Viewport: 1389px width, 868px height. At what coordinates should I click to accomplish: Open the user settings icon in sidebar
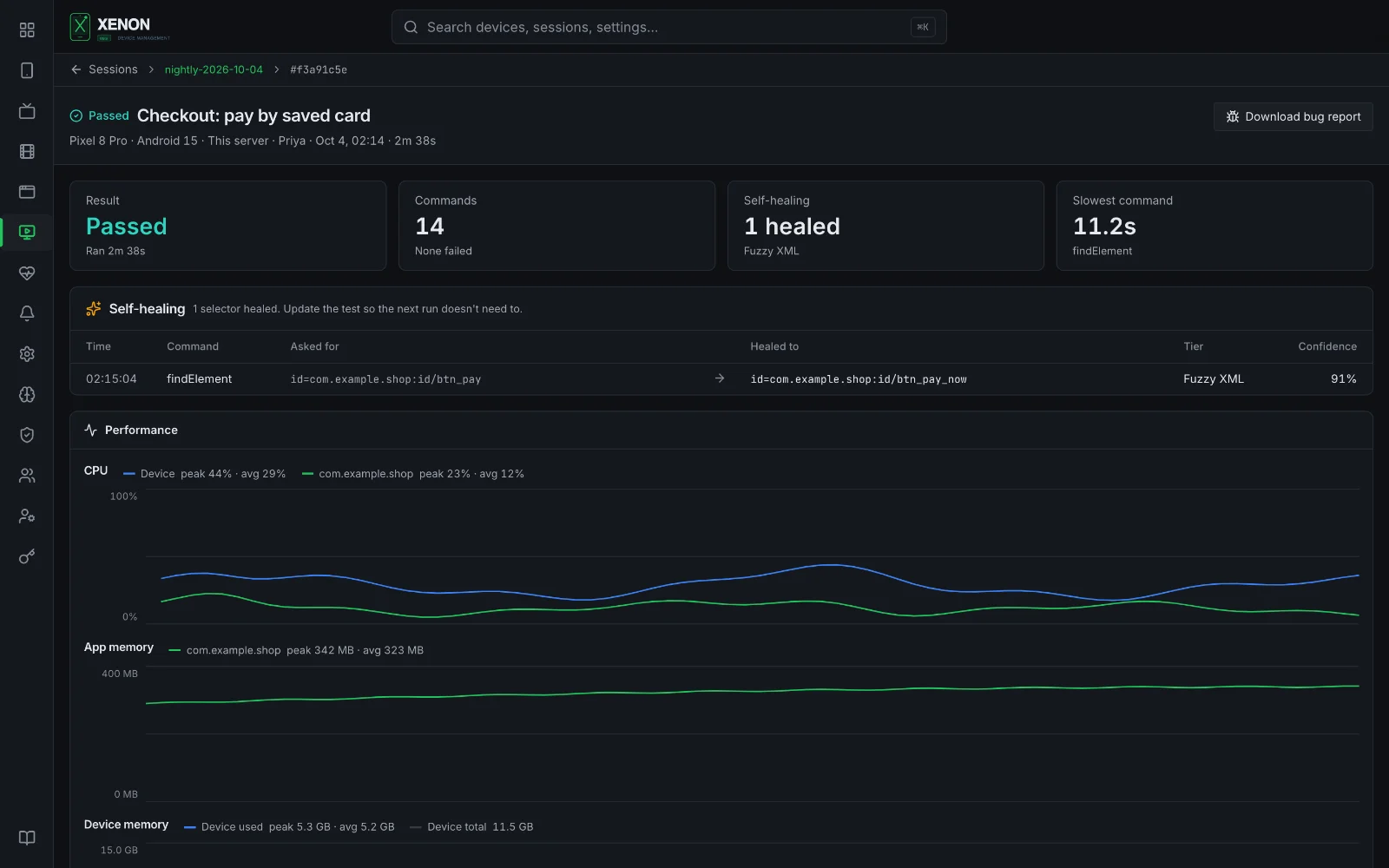tap(27, 516)
